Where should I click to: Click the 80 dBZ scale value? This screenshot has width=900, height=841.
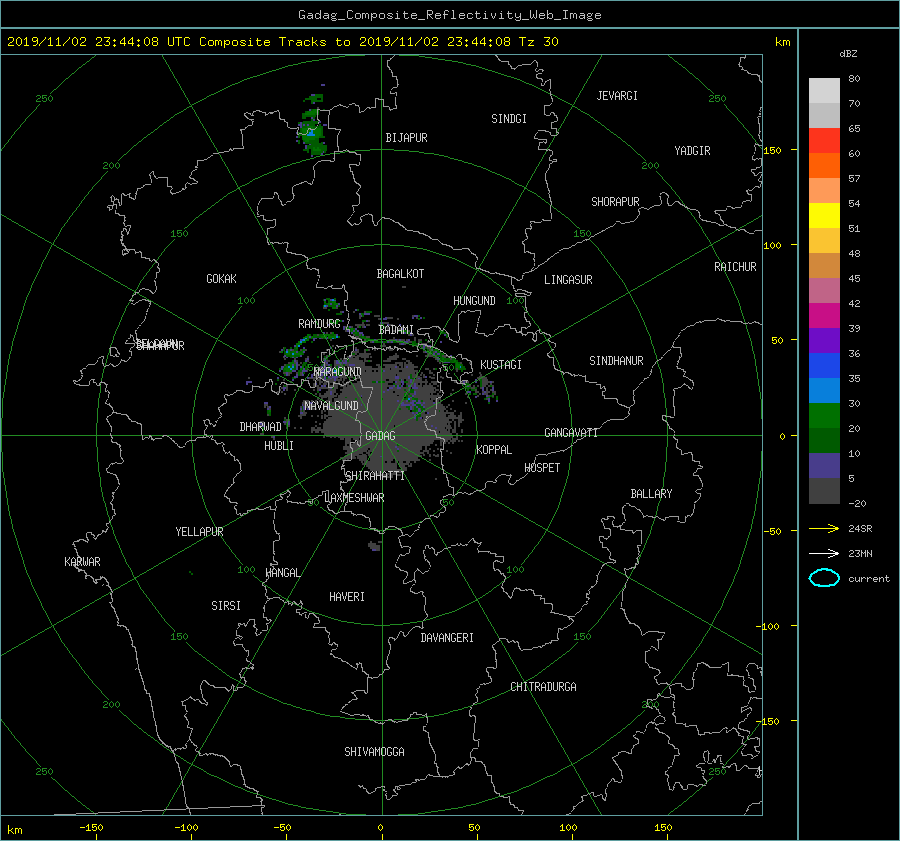854,79
